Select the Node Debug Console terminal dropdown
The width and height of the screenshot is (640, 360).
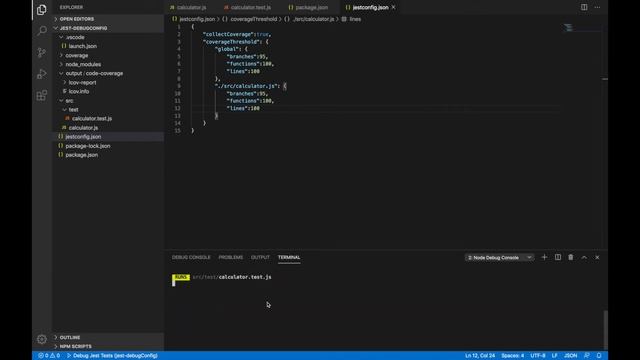(x=500, y=258)
